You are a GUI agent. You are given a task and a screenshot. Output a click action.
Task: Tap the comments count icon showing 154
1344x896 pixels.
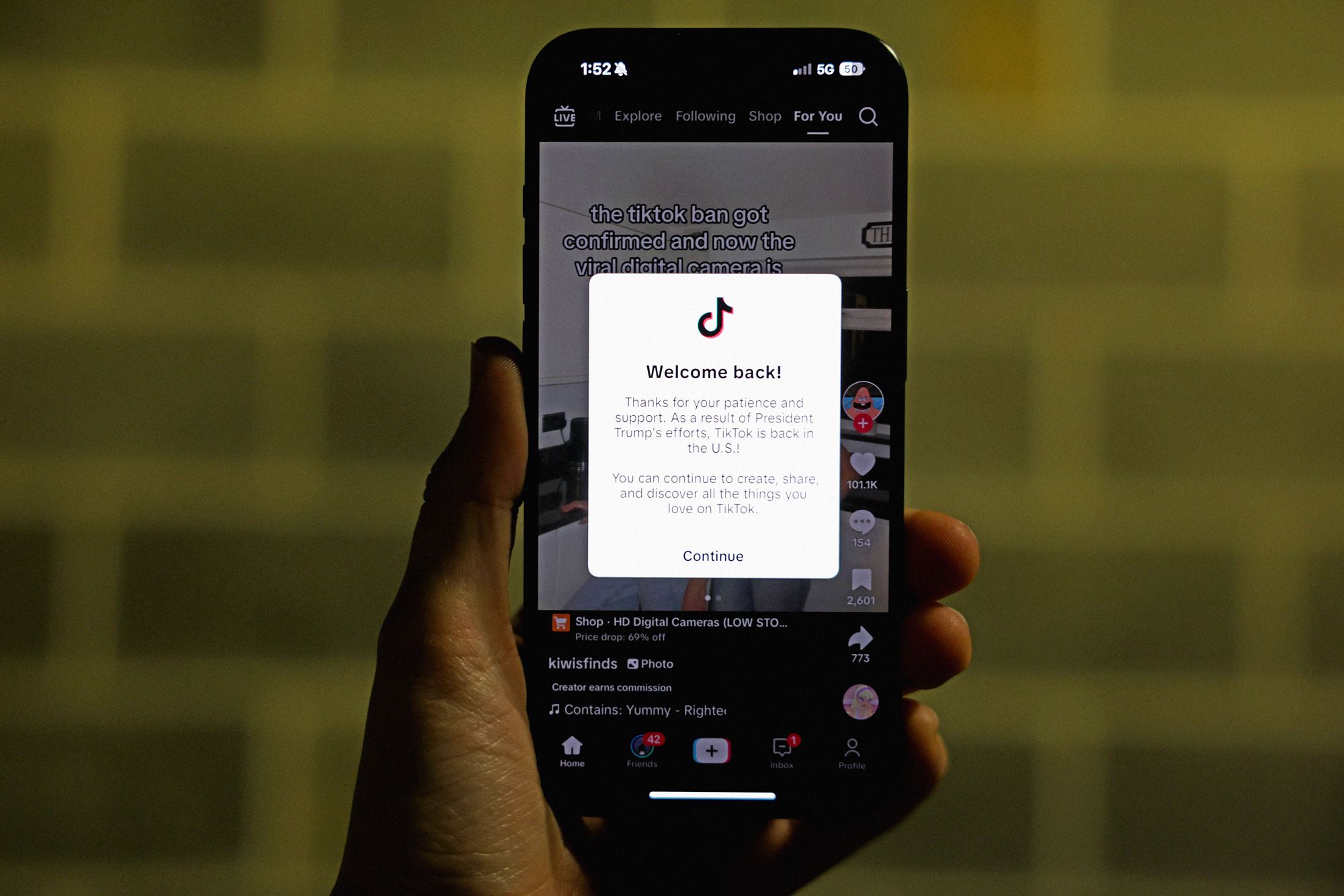click(x=861, y=521)
